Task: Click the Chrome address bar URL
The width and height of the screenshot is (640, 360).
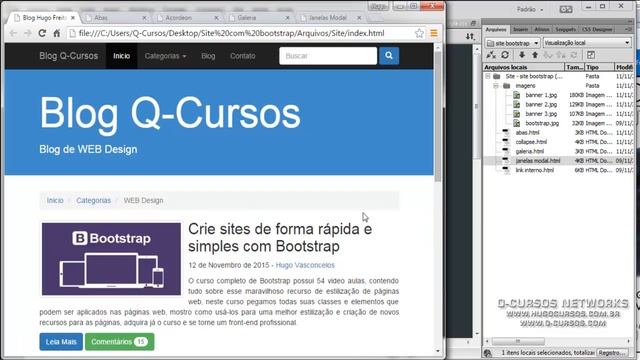Action: (231, 33)
